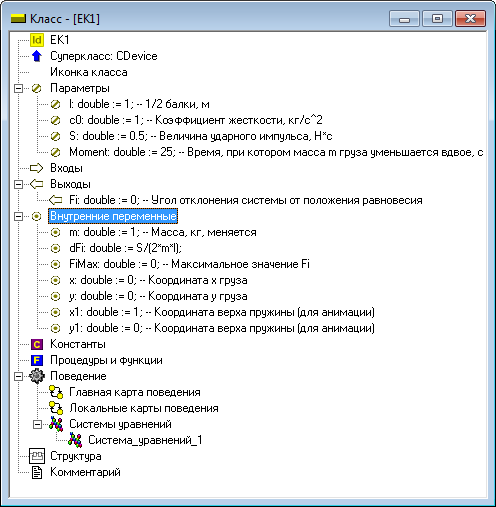This screenshot has height=507, width=496.
Task: Click the parameter icon beside c0: double
Action: click(55, 120)
